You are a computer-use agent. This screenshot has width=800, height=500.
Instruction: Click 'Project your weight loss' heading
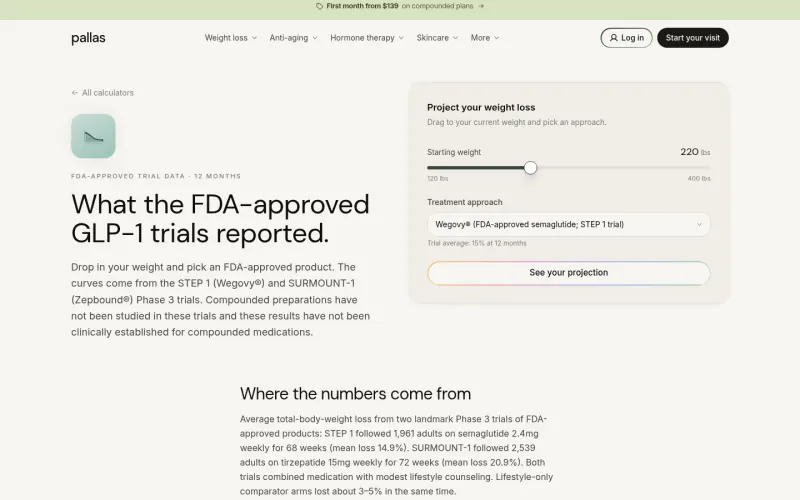pyautogui.click(x=481, y=108)
